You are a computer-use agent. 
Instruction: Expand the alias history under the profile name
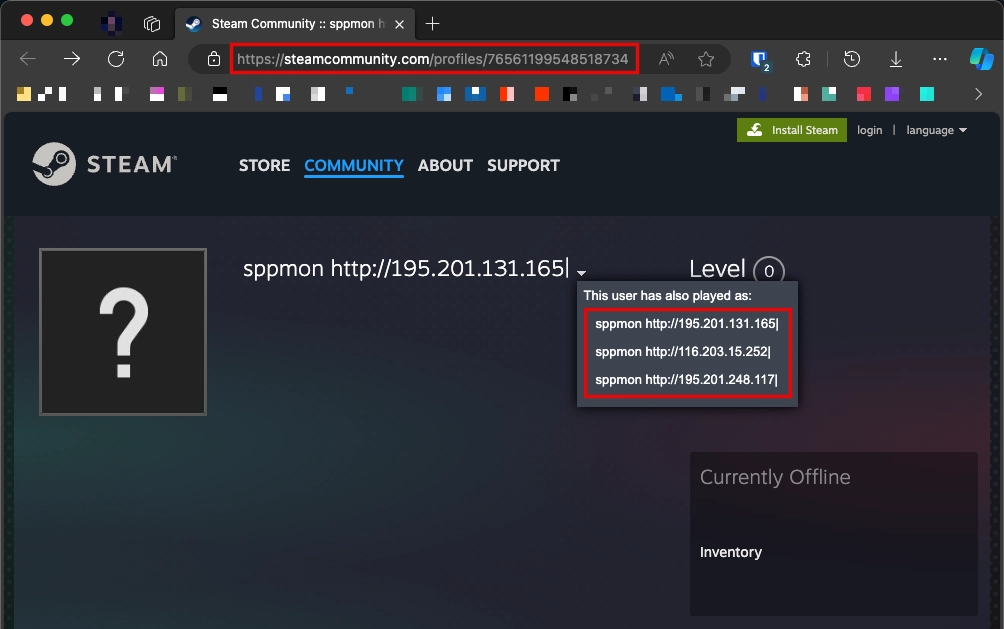[582, 272]
